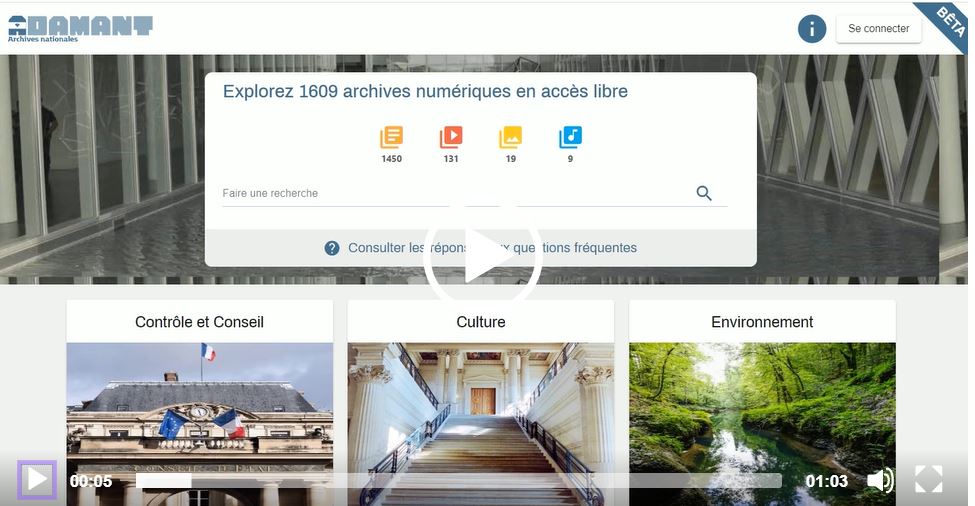
Task: Click the FAQ question mark icon
Action: click(332, 248)
